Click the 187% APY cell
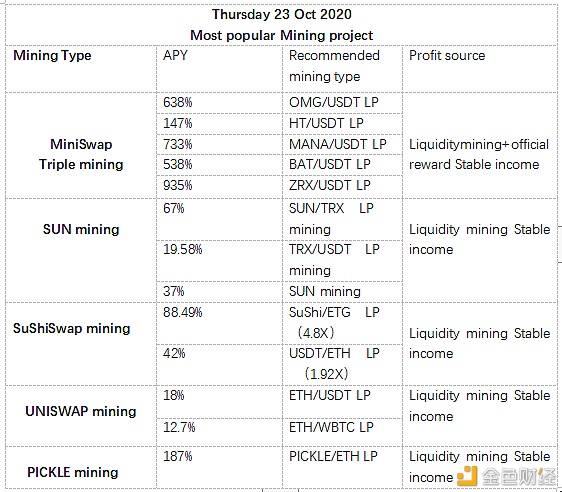Screen dimensions: 562x492 point(219,467)
